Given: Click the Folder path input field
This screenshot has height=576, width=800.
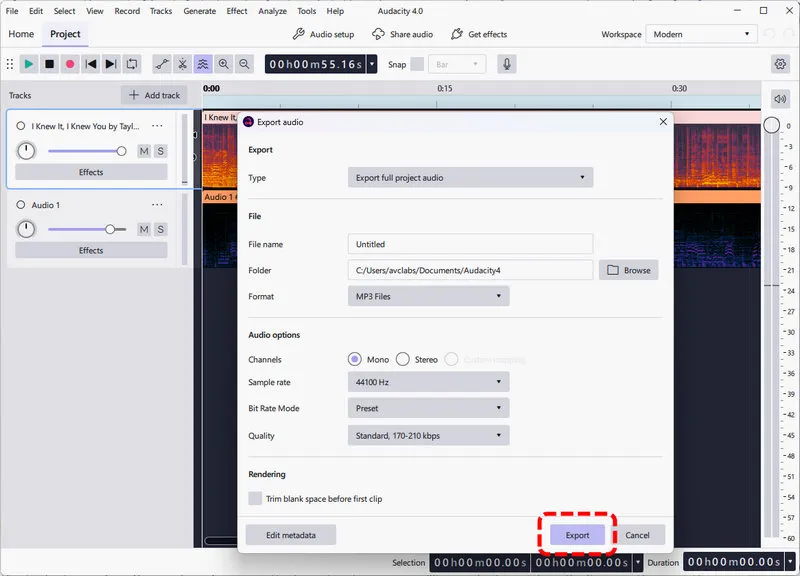Looking at the screenshot, I should click(x=470, y=270).
